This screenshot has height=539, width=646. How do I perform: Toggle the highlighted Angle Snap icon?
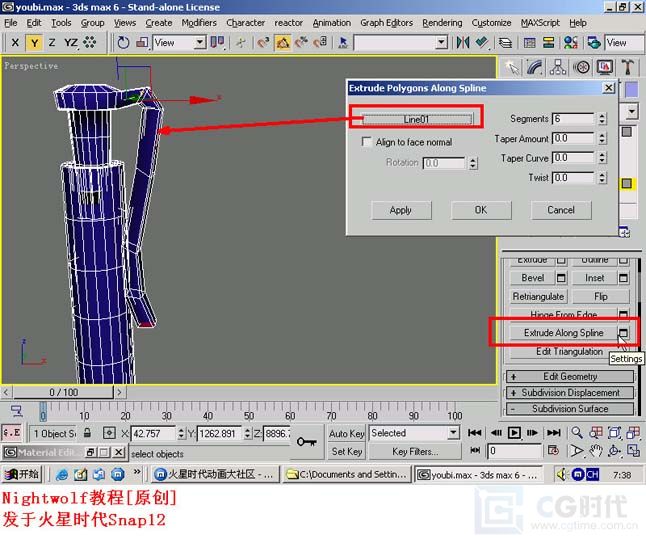[x=283, y=42]
